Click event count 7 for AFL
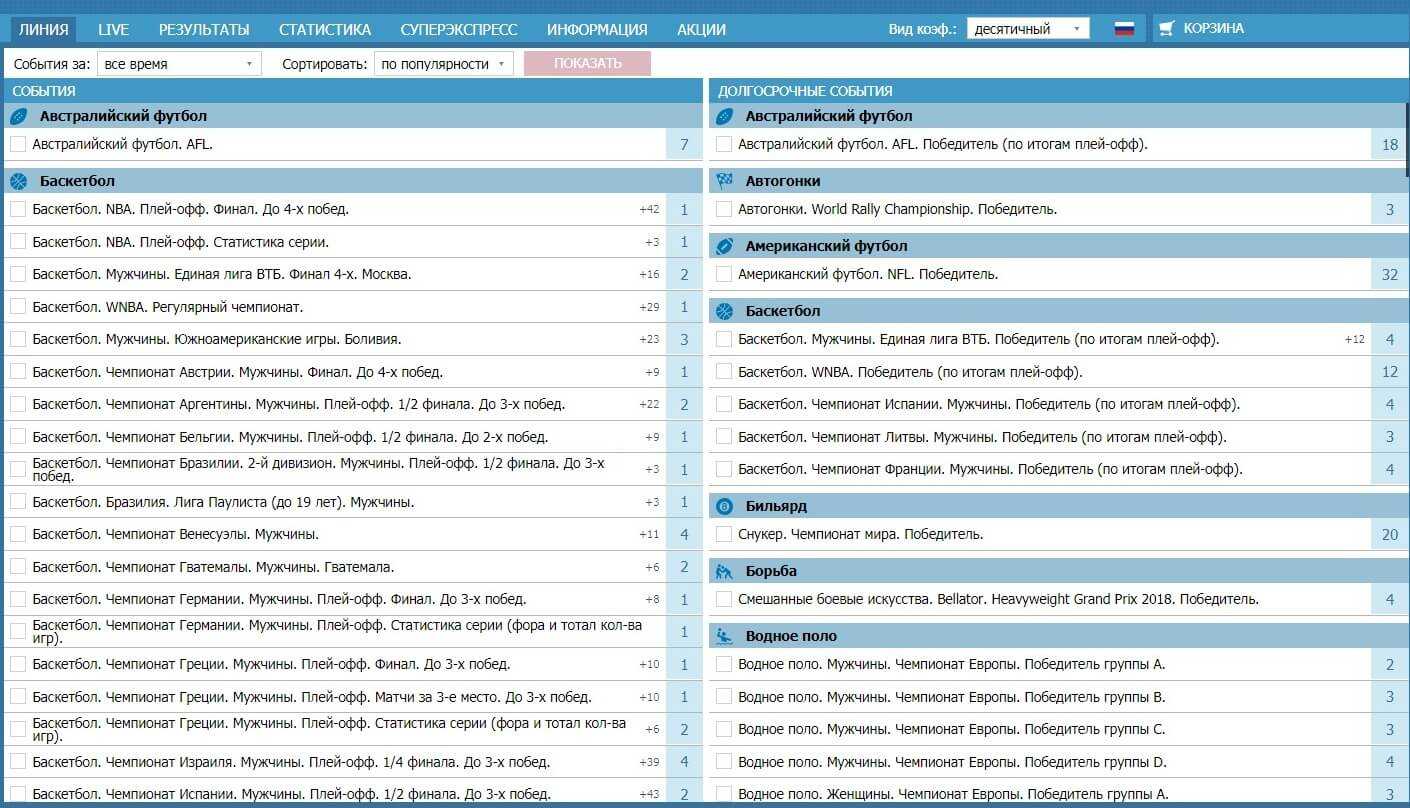 click(x=685, y=144)
